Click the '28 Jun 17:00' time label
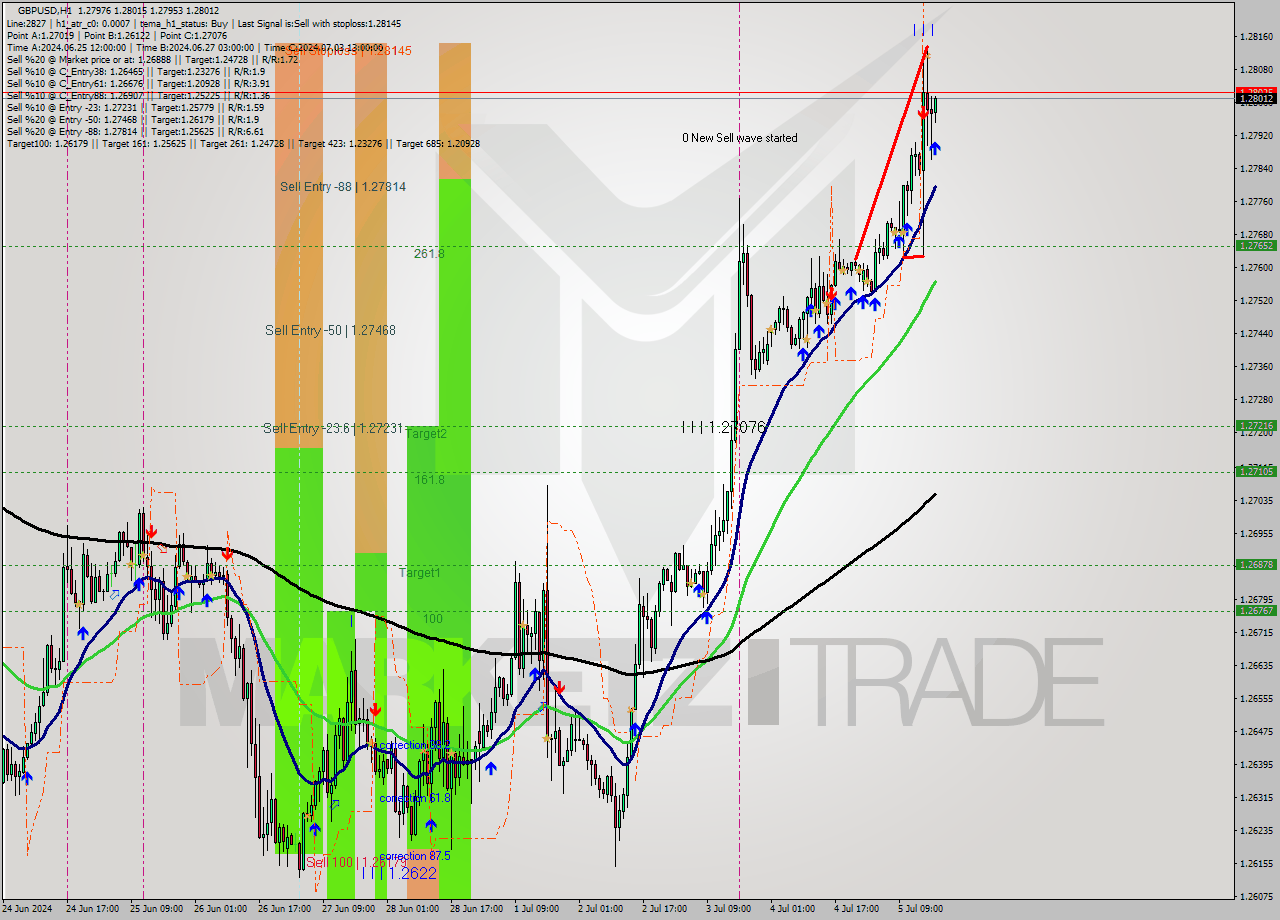The image size is (1280, 920). (476, 909)
